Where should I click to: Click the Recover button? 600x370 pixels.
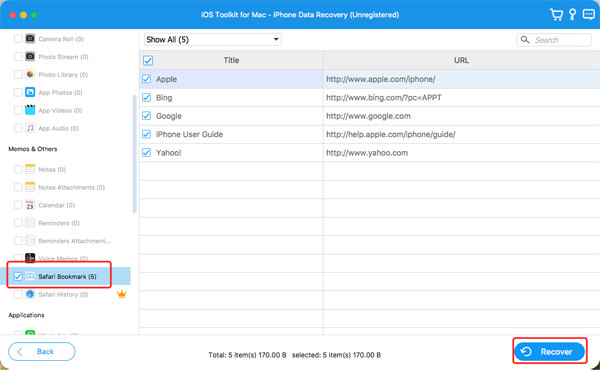549,352
